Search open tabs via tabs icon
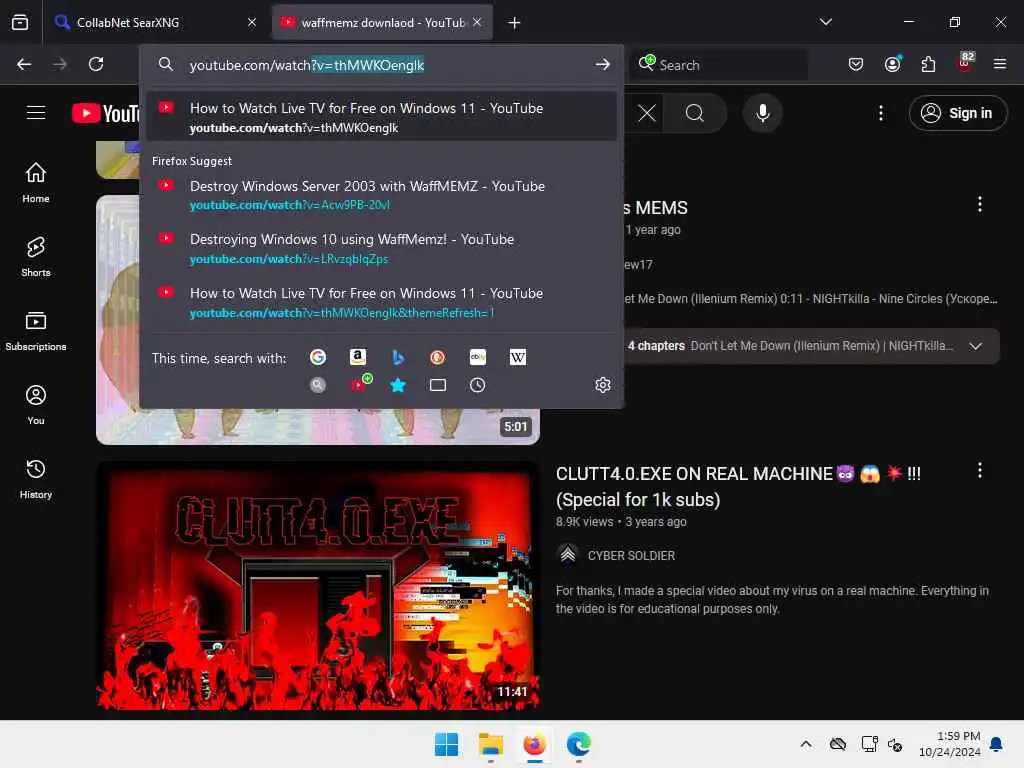This screenshot has height=768, width=1024. [438, 385]
